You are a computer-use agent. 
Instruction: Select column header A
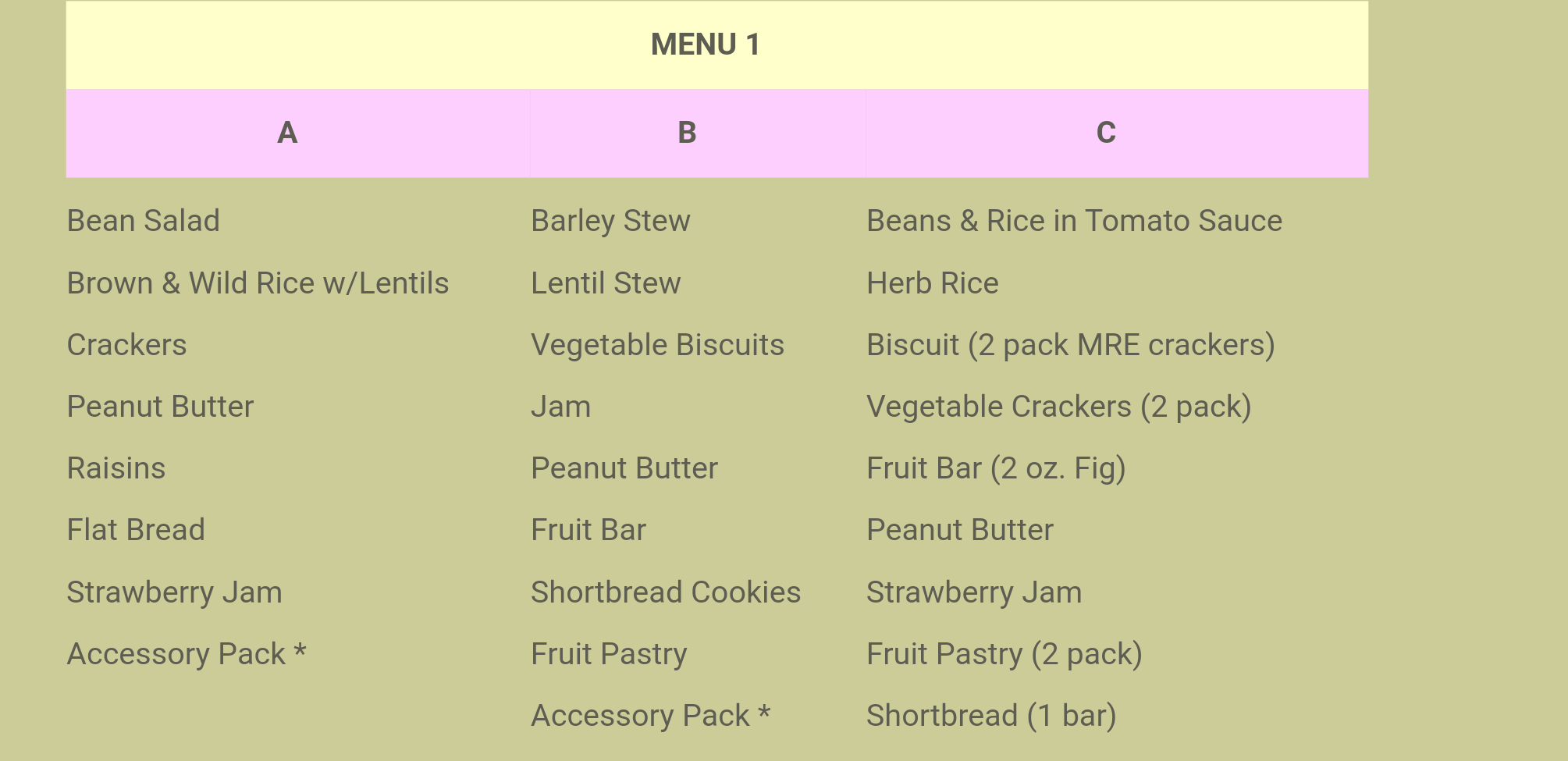(x=287, y=133)
